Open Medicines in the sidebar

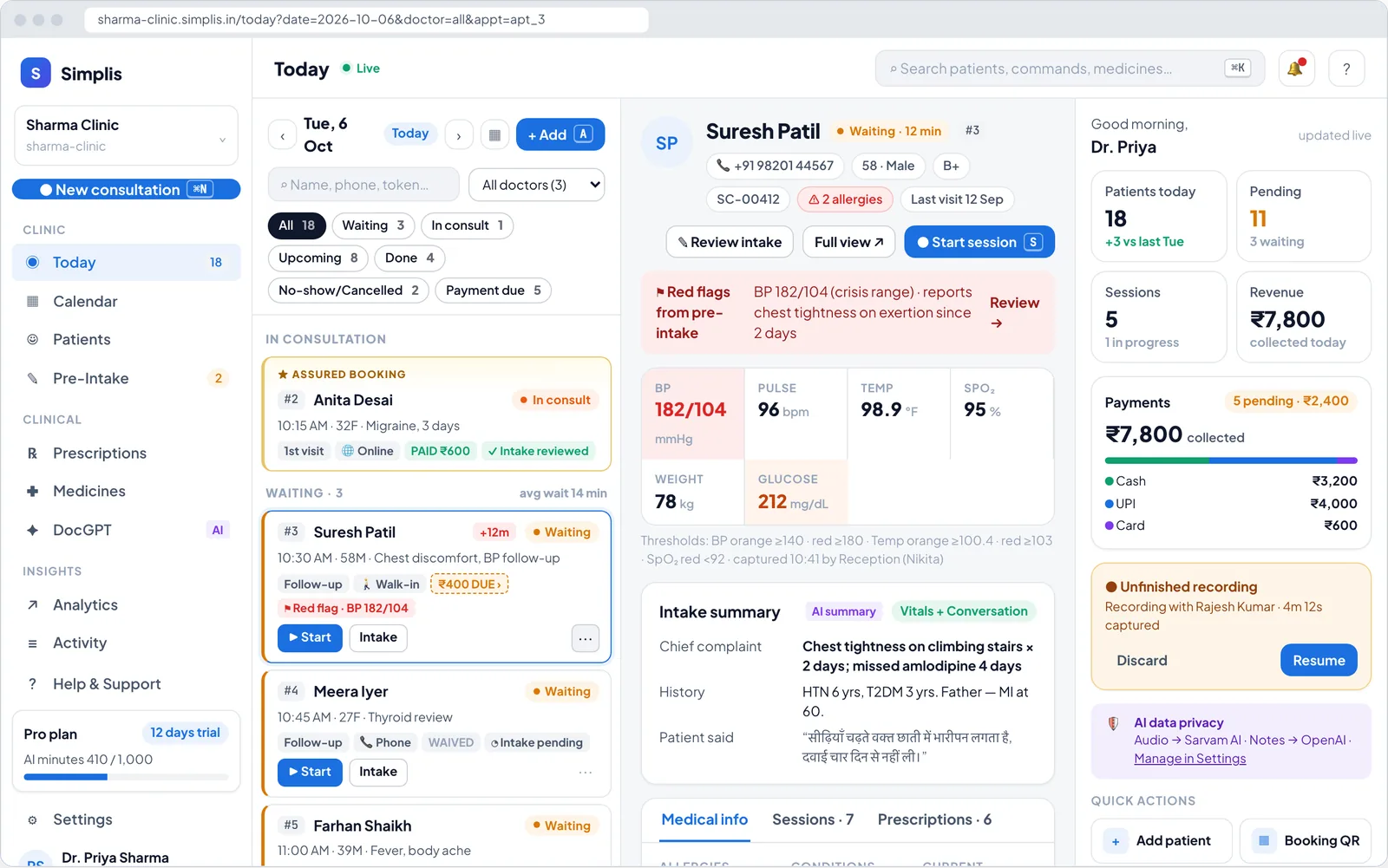pyautogui.click(x=126, y=491)
